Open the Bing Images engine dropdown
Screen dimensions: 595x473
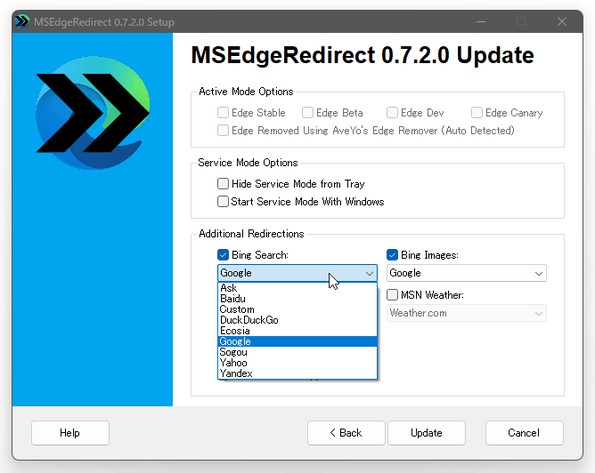pyautogui.click(x=466, y=273)
